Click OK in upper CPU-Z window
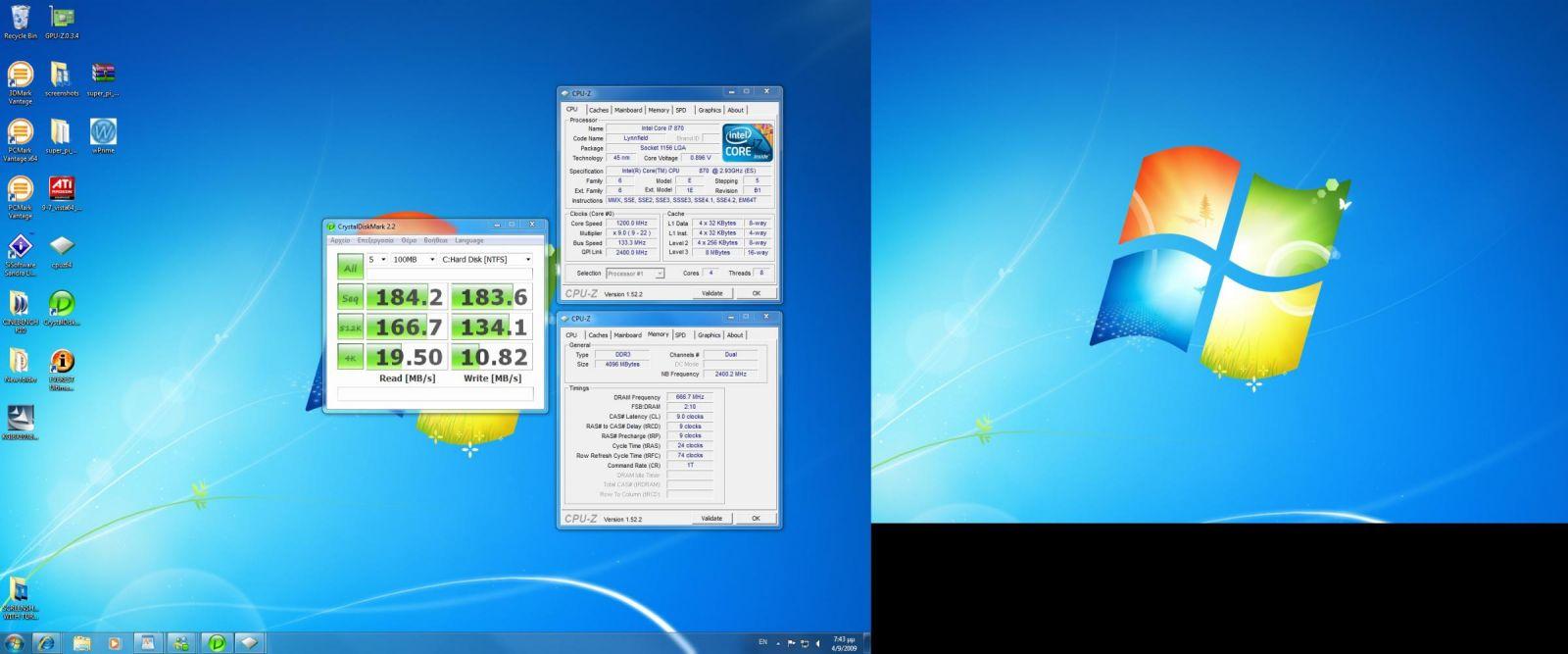The width and height of the screenshot is (1568, 654). tap(756, 293)
